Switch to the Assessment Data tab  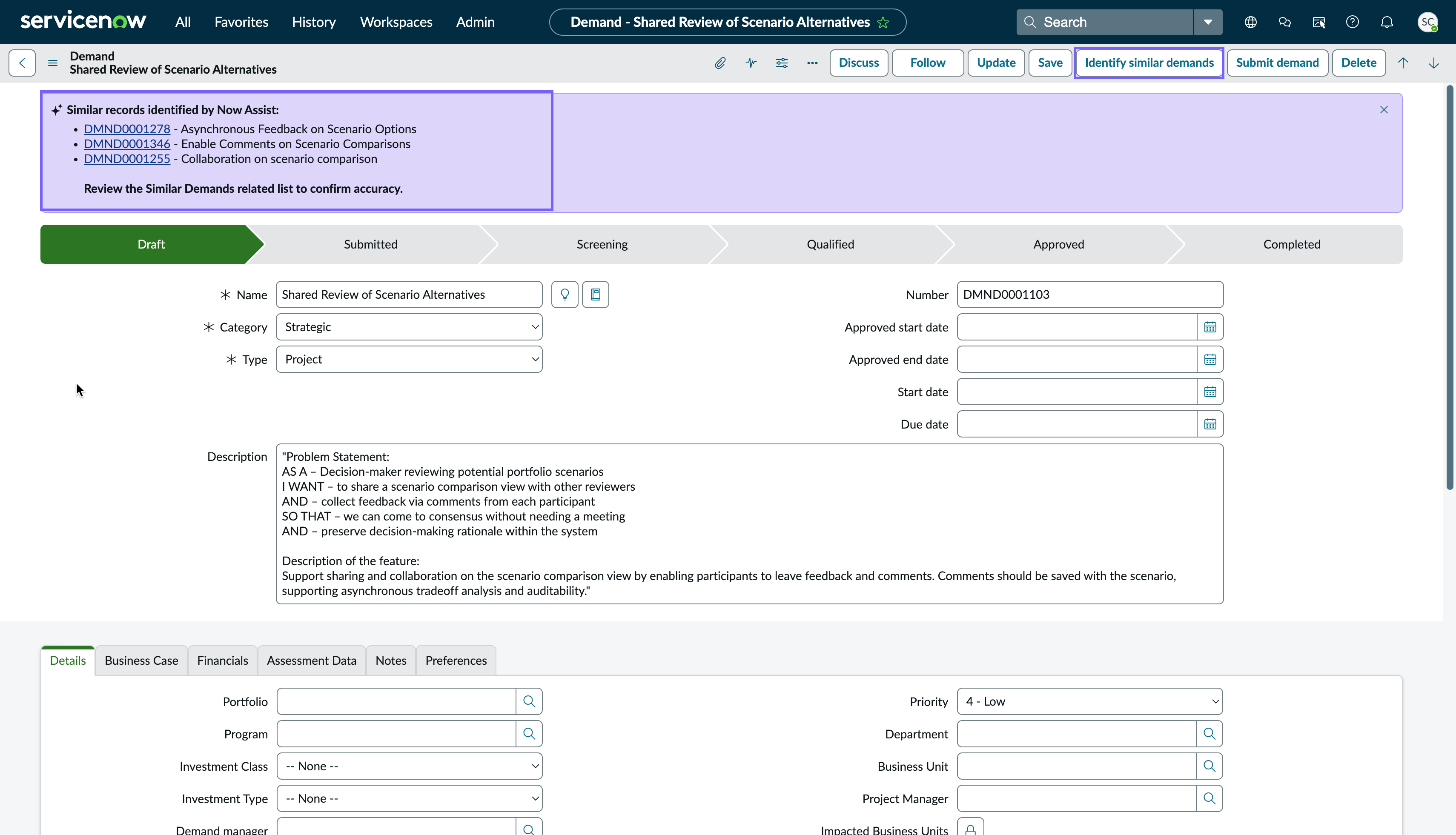(312, 661)
